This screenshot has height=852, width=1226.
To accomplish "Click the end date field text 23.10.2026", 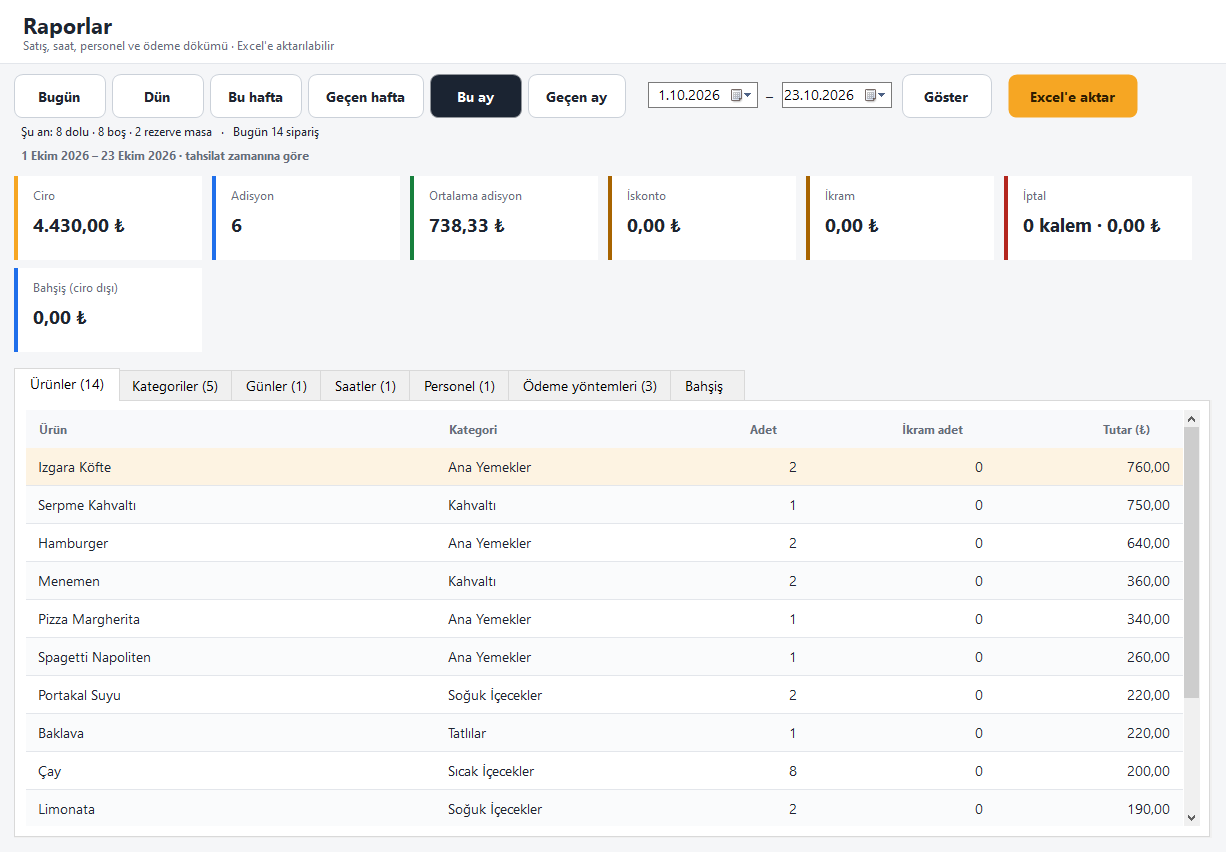I will click(x=819, y=95).
